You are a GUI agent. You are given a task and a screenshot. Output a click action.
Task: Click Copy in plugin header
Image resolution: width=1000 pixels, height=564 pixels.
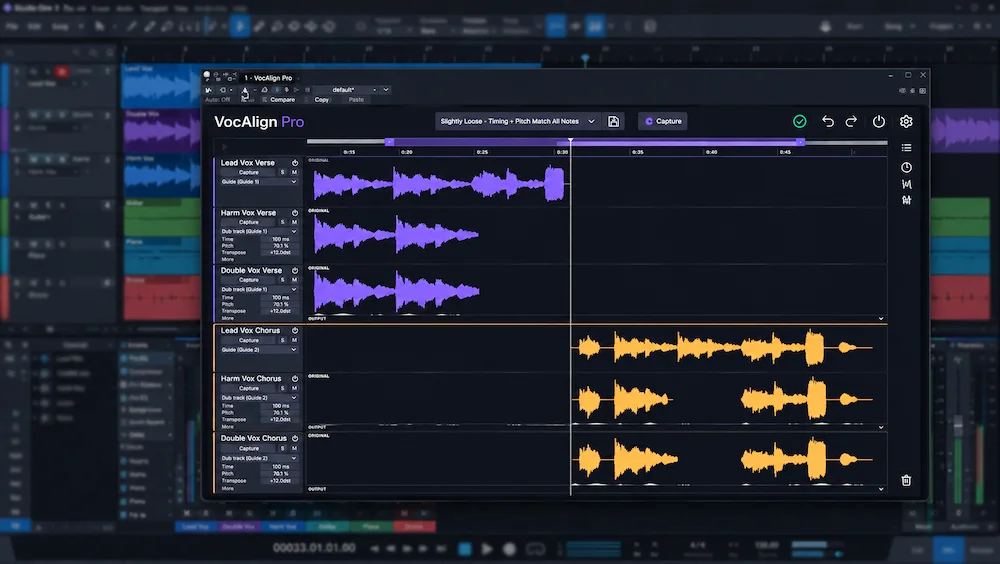(x=321, y=100)
